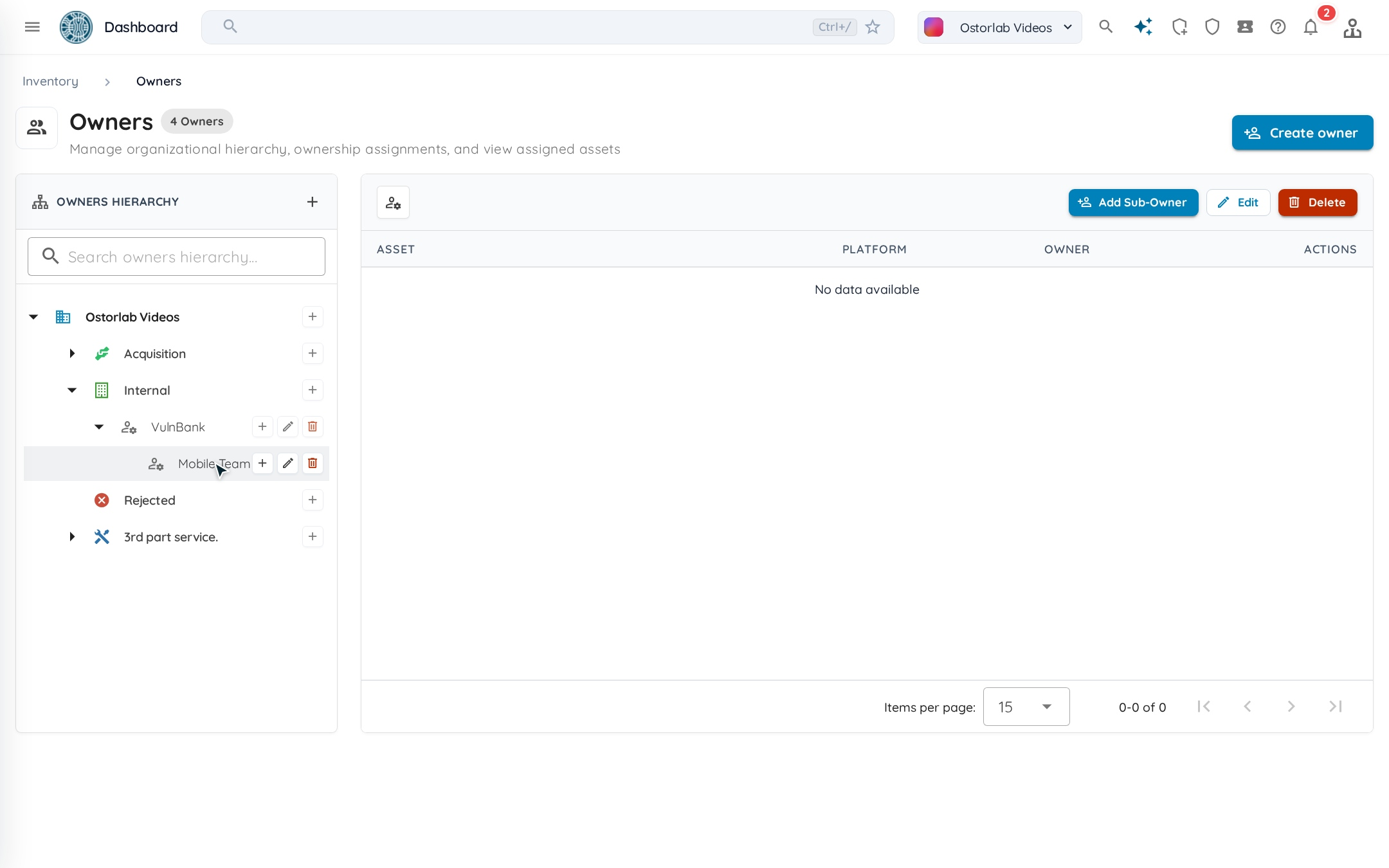Click the plain shield icon in header
The image size is (1389, 868).
click(x=1212, y=27)
